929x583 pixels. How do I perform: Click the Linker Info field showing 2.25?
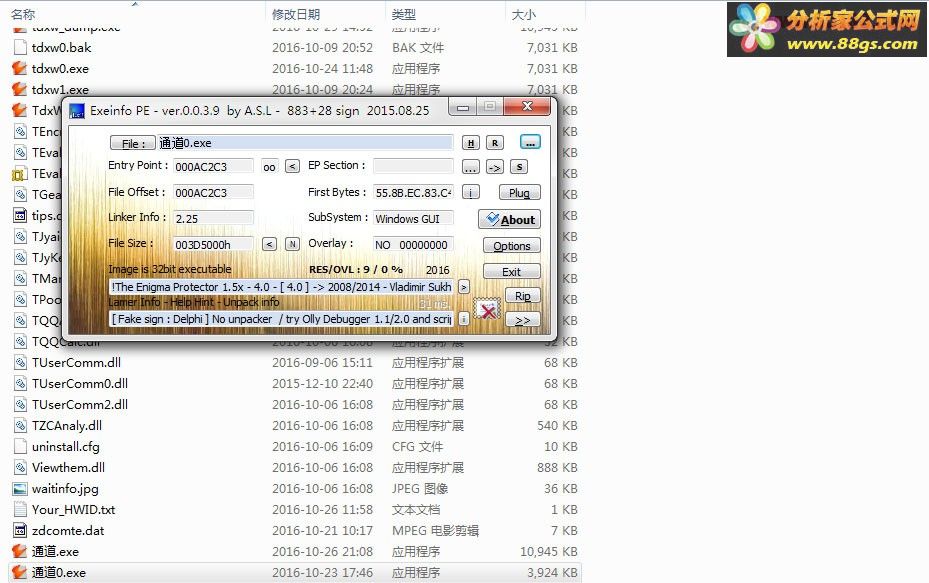click(213, 219)
